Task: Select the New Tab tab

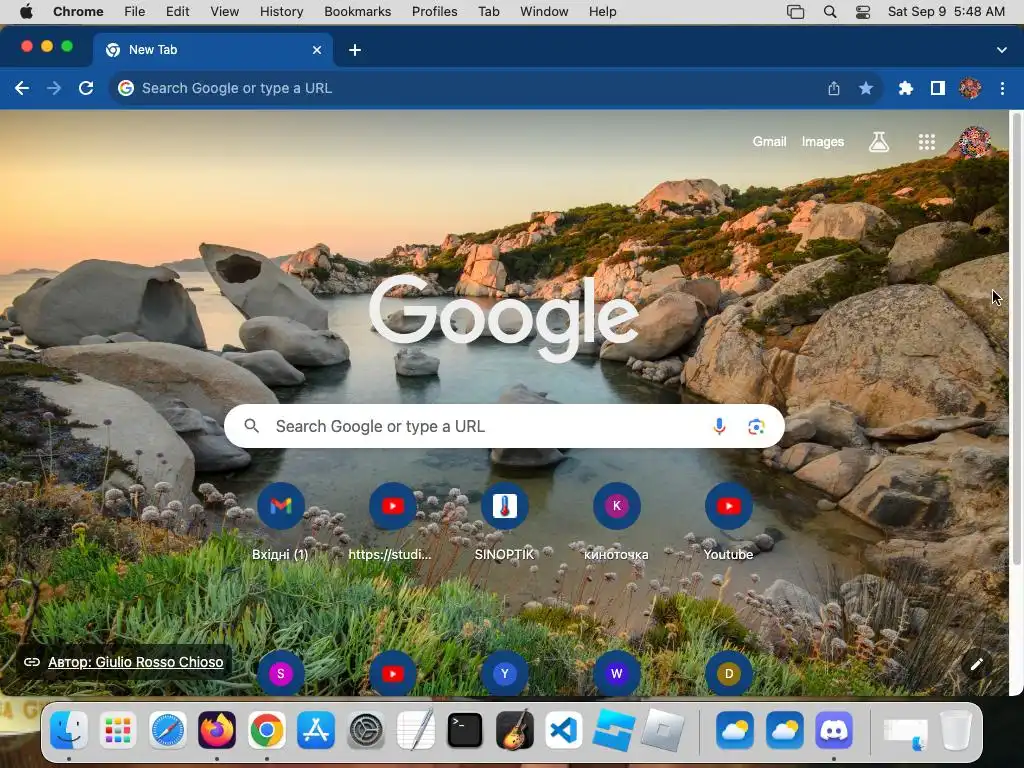Action: point(213,50)
